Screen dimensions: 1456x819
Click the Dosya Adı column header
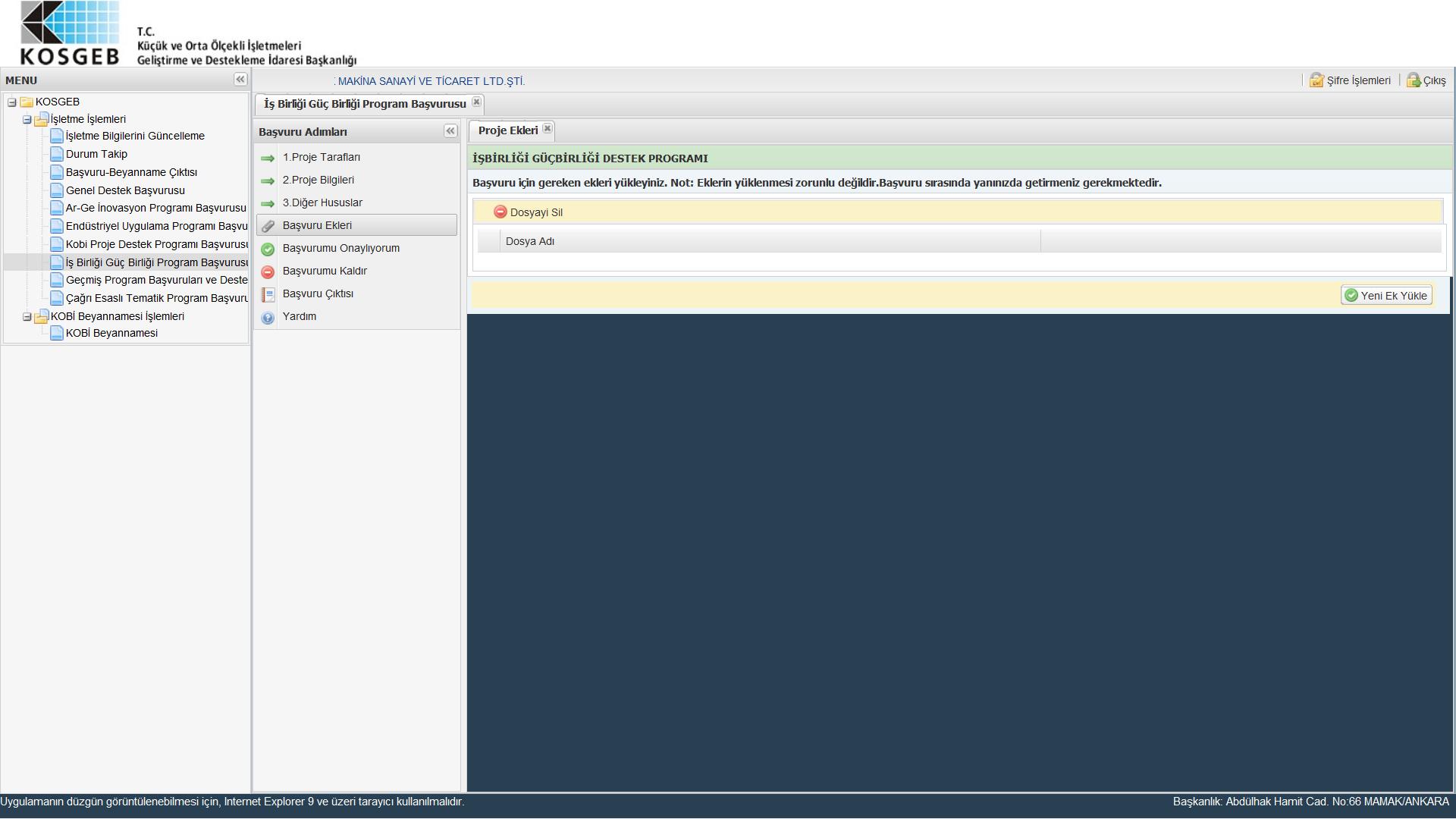coord(770,241)
